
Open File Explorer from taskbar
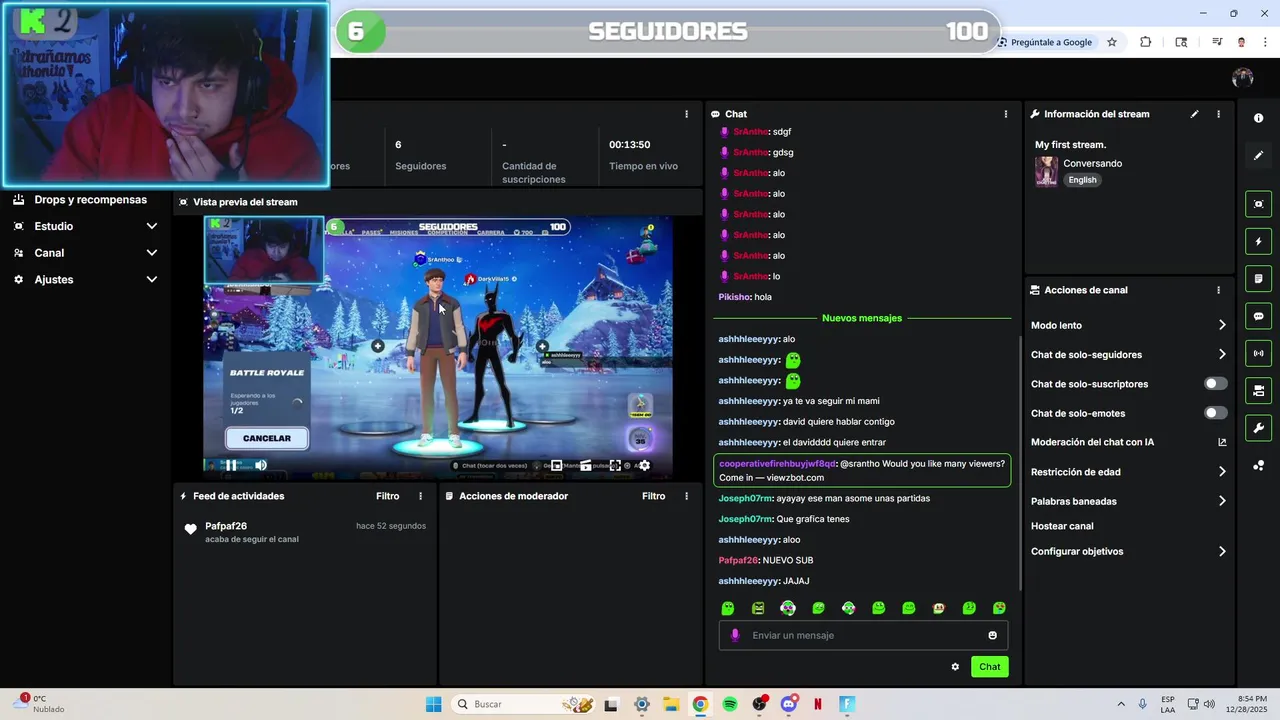coord(670,704)
